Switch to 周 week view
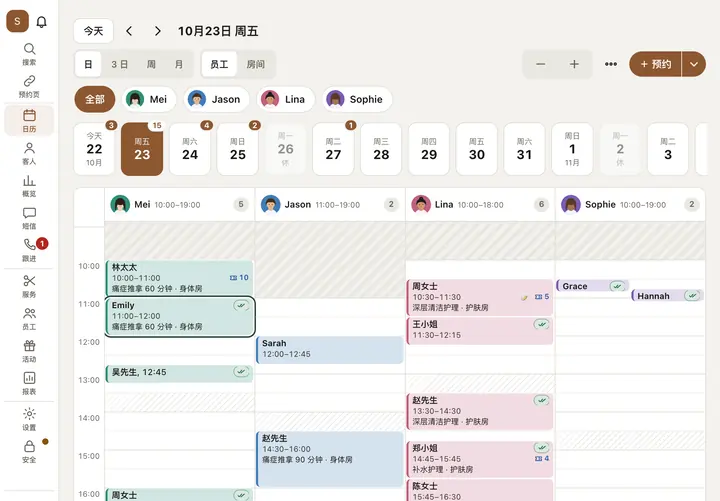The width and height of the screenshot is (720, 501). point(151,64)
